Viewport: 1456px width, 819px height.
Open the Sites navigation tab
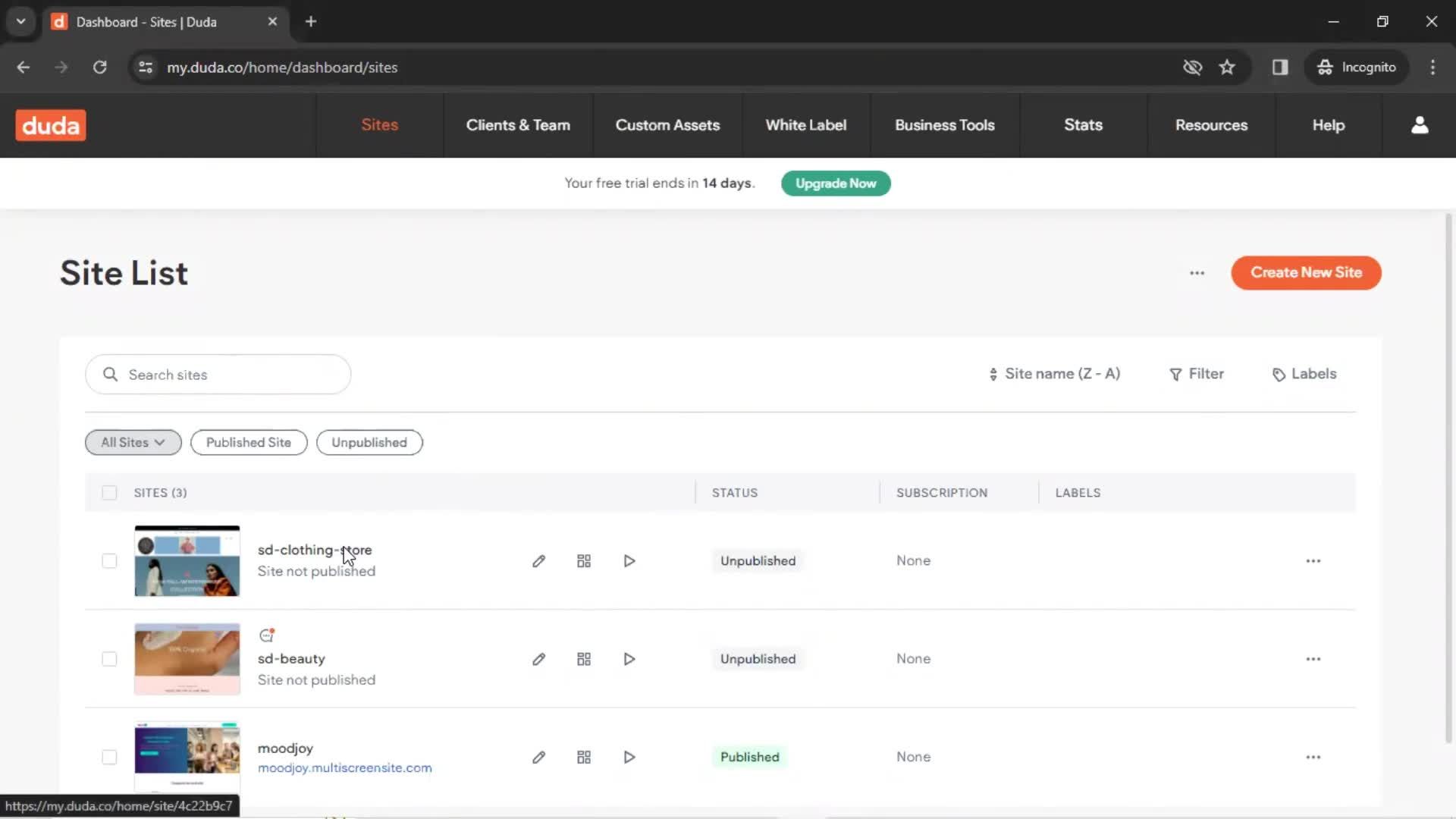click(379, 125)
